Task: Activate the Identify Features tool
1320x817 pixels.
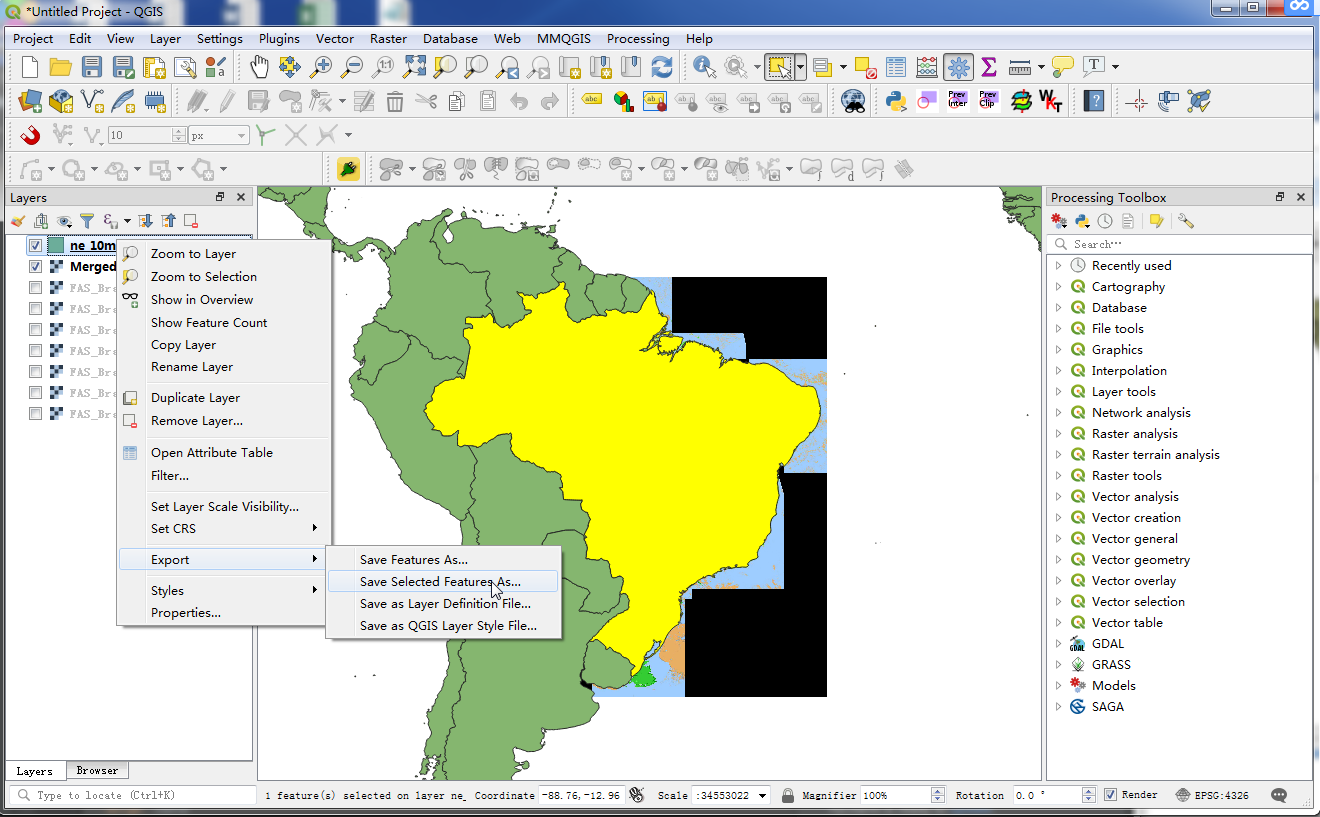Action: (x=704, y=67)
